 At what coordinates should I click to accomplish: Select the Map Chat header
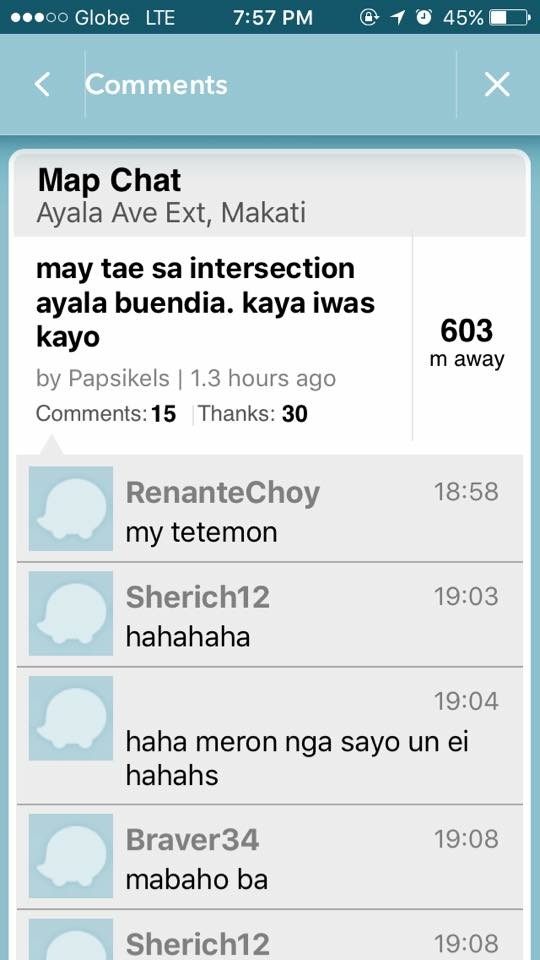pyautogui.click(x=269, y=195)
